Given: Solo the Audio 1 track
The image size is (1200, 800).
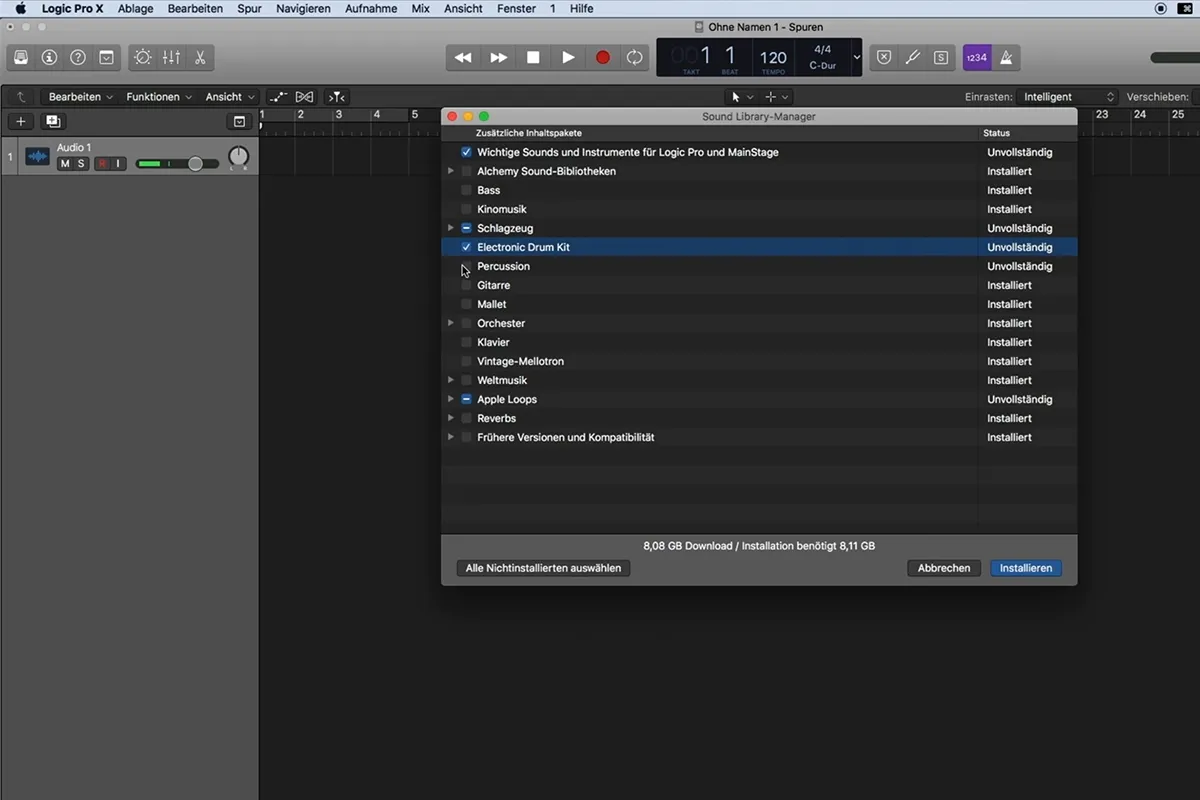Looking at the screenshot, I should [x=81, y=164].
